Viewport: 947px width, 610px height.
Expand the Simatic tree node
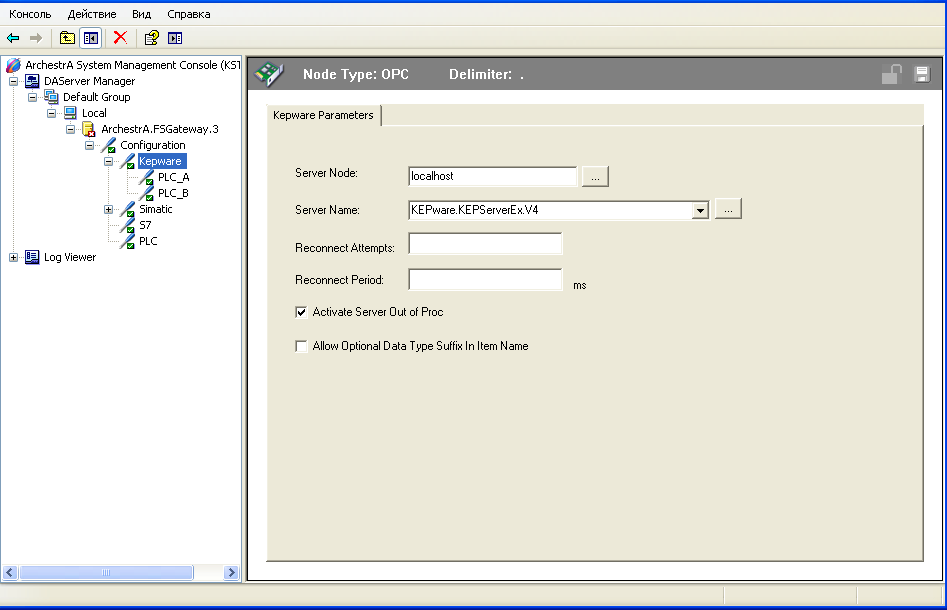pyautogui.click(x=108, y=209)
